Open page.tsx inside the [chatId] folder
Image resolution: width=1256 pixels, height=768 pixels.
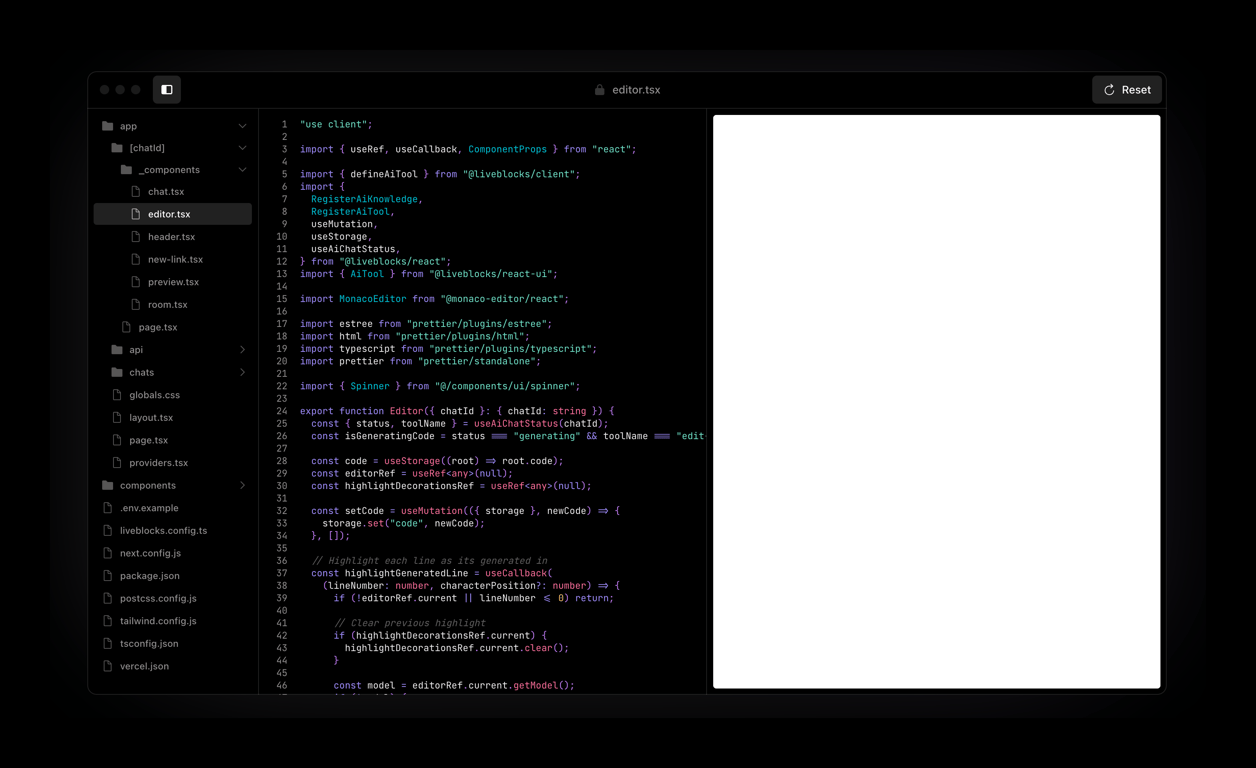(173, 327)
